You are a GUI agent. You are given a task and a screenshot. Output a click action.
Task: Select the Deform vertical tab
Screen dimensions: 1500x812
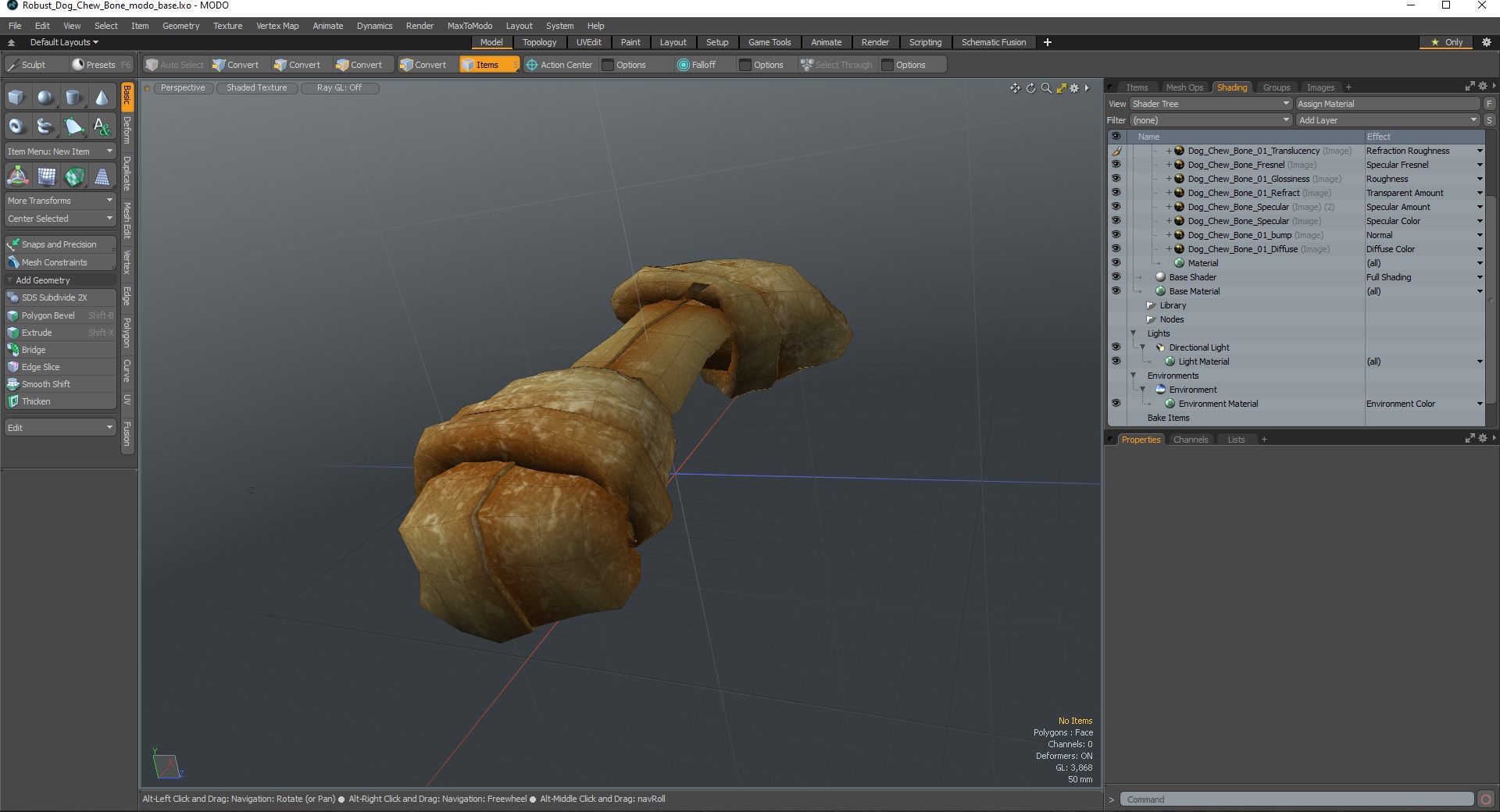(127, 130)
